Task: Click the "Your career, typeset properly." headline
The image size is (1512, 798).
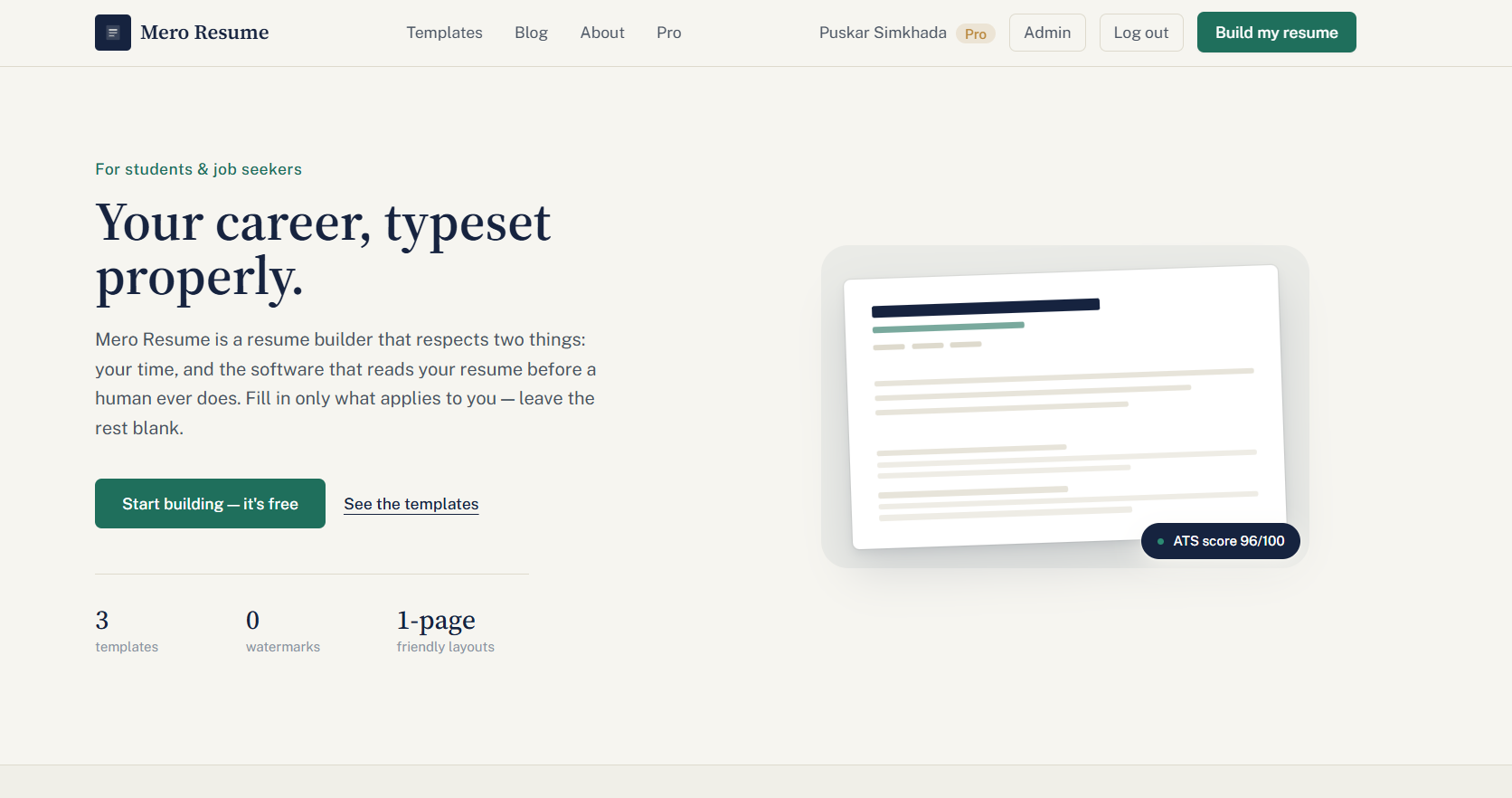Action: point(323,249)
